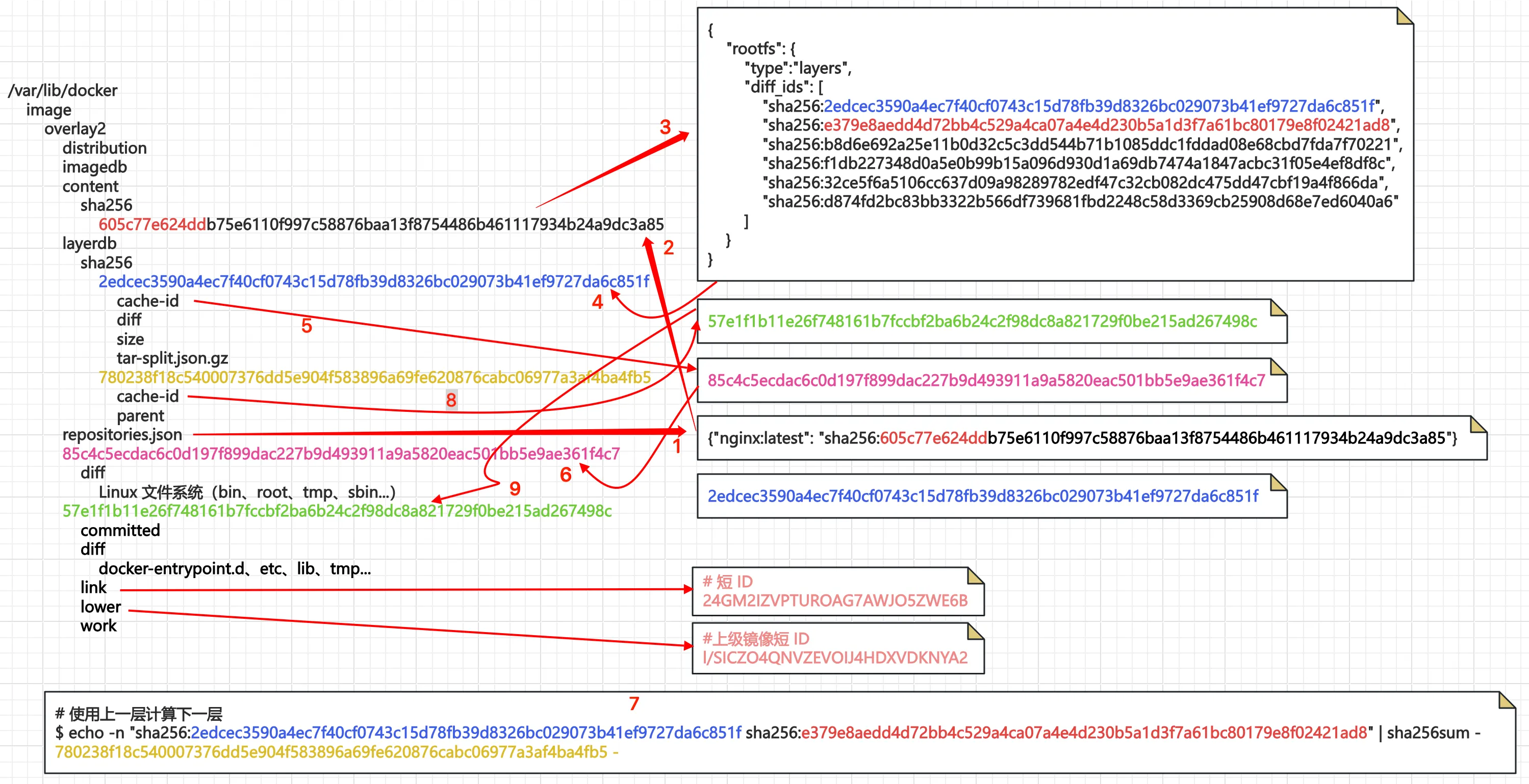Select the layerdb directory label

[89, 243]
